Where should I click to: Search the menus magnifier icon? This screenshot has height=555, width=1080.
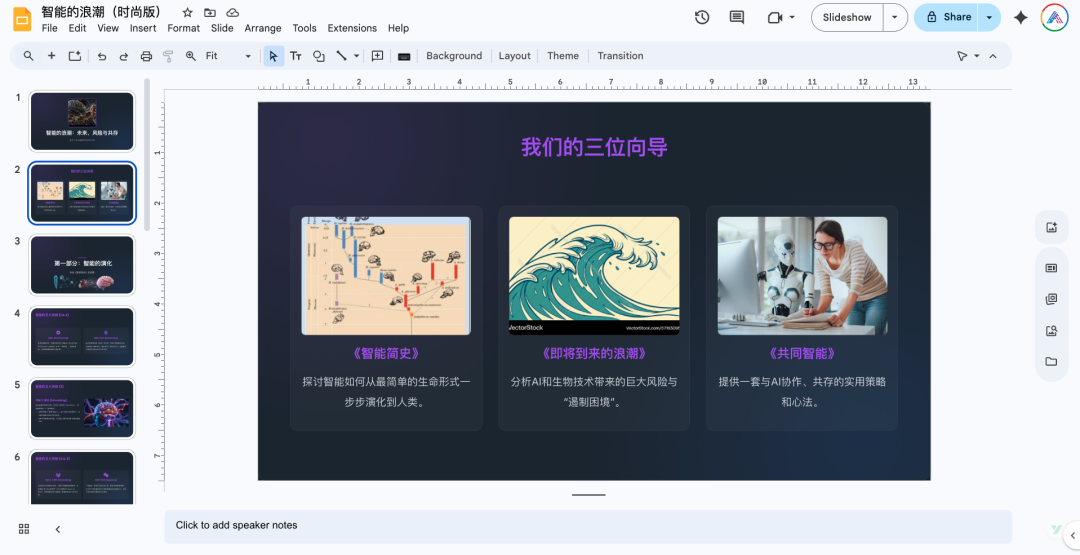tap(28, 56)
